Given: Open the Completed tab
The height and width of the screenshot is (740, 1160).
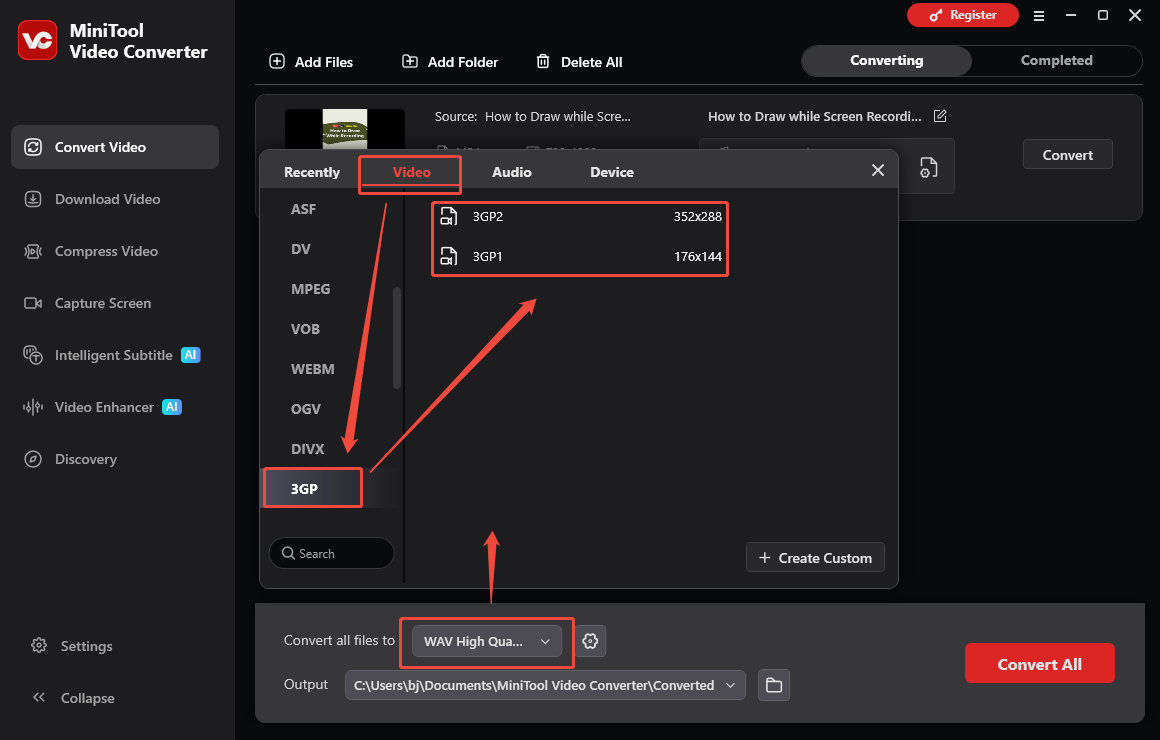Looking at the screenshot, I should (1056, 61).
